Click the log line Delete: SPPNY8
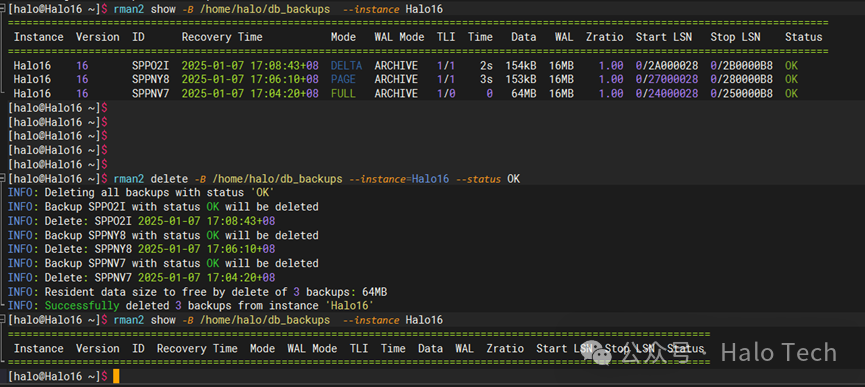Screen dimensions: 865x387 pos(141,249)
